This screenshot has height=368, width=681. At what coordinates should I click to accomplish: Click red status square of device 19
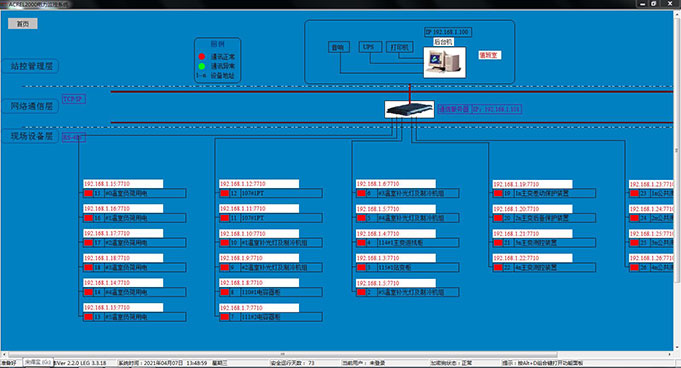click(498, 193)
